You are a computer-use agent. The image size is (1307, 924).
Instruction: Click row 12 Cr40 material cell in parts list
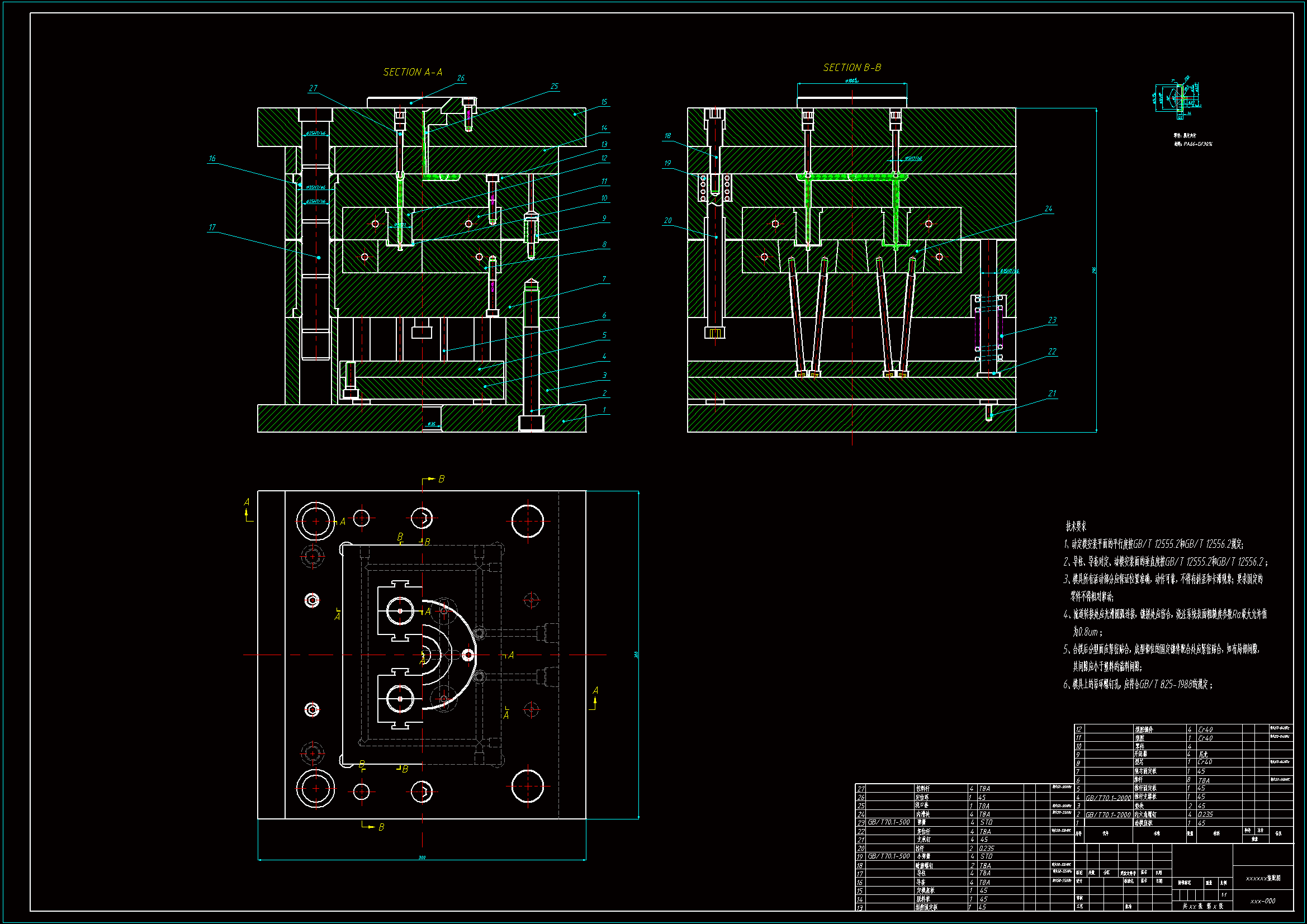1205,729
